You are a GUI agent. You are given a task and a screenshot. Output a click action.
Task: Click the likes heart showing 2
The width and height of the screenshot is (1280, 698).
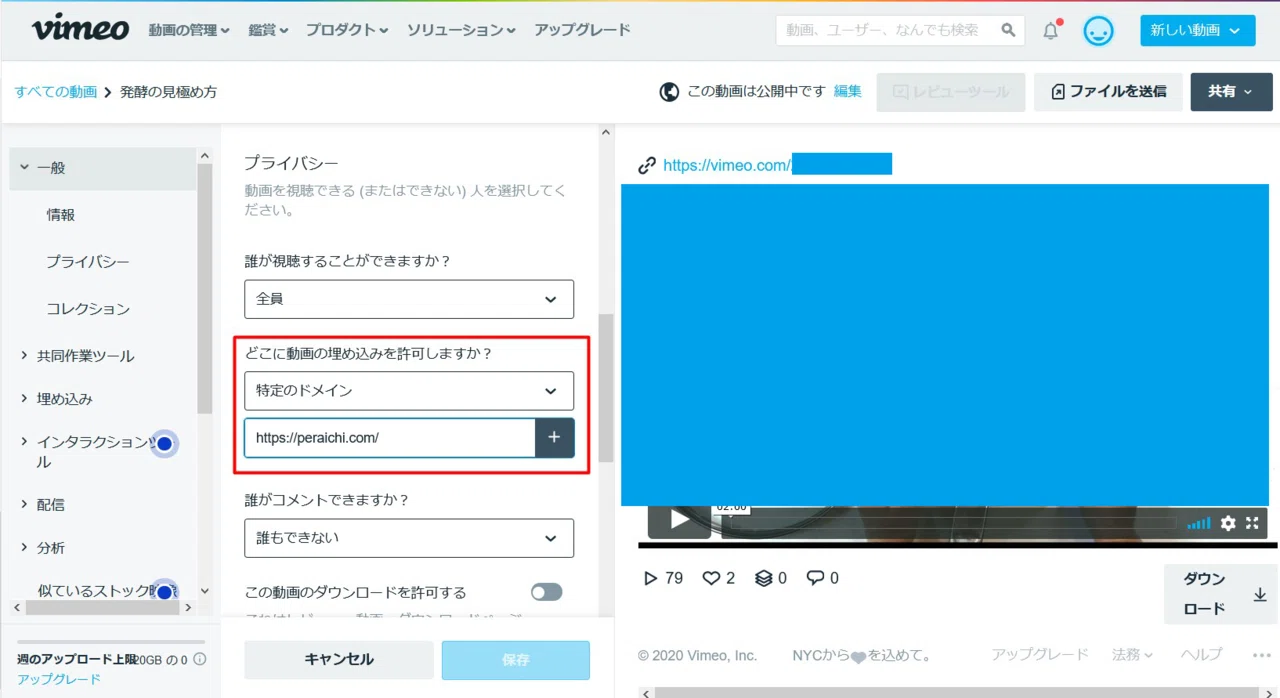719,578
